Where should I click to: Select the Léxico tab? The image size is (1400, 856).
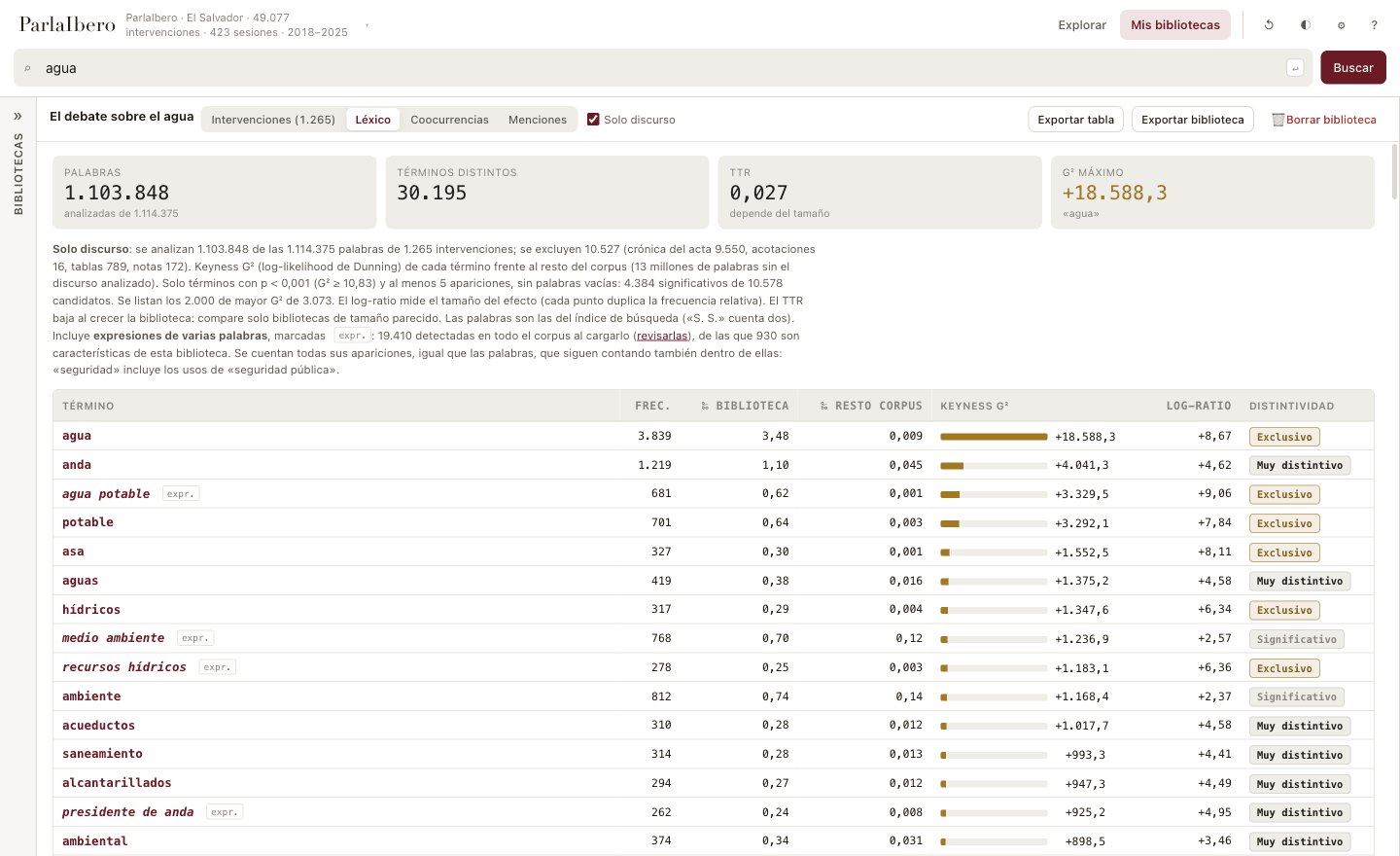(x=372, y=120)
